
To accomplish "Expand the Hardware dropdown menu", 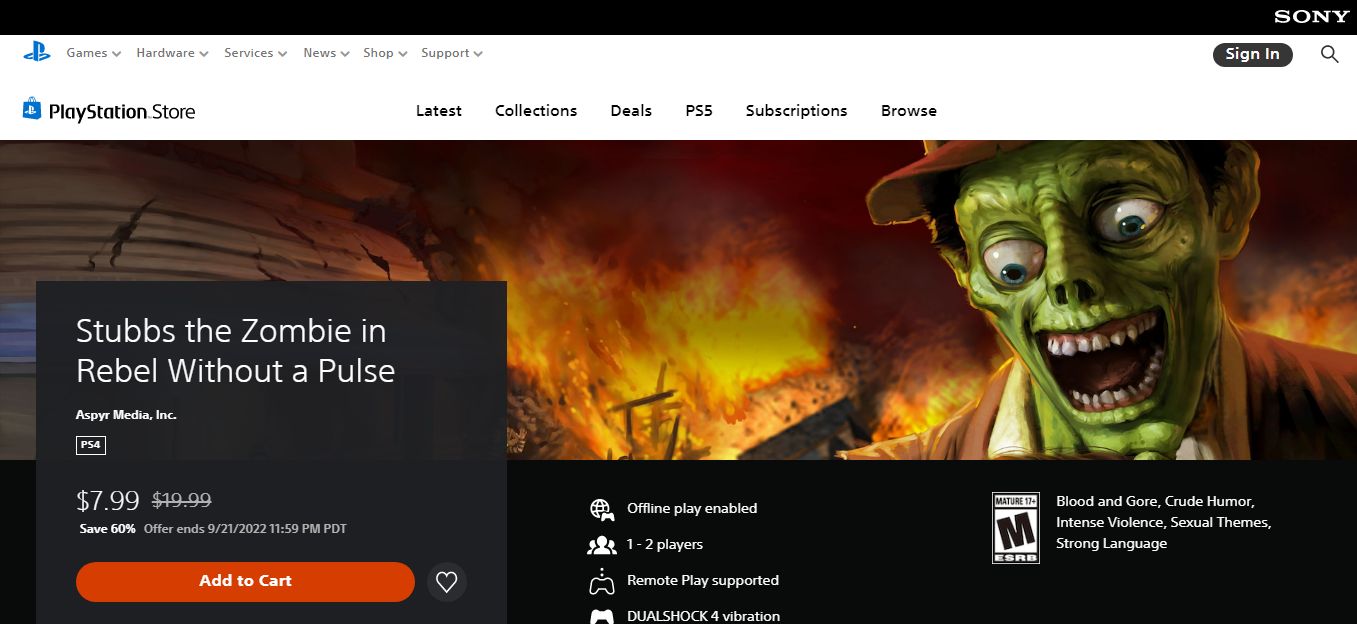I will [172, 53].
